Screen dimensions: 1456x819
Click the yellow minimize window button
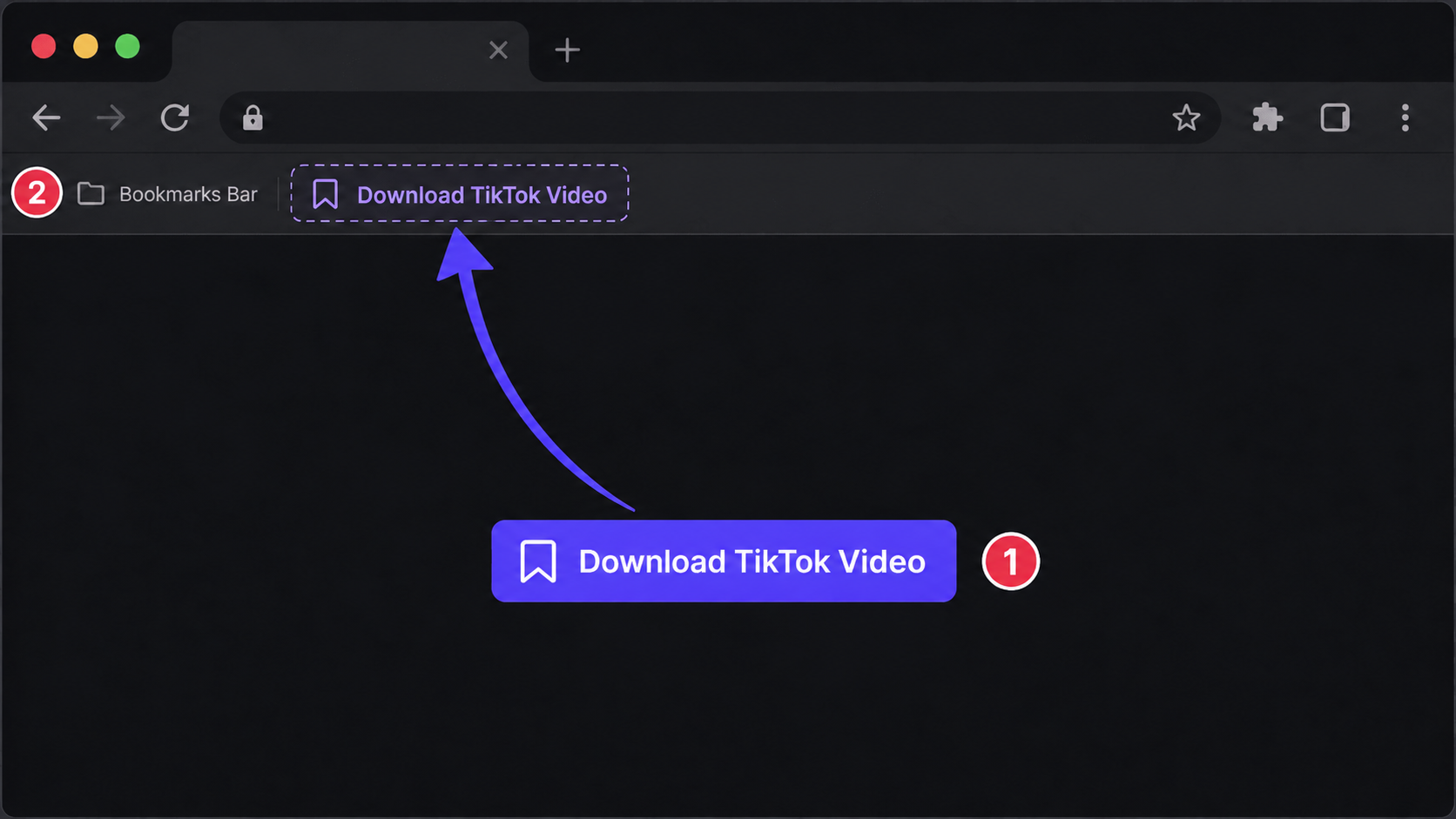(85, 46)
